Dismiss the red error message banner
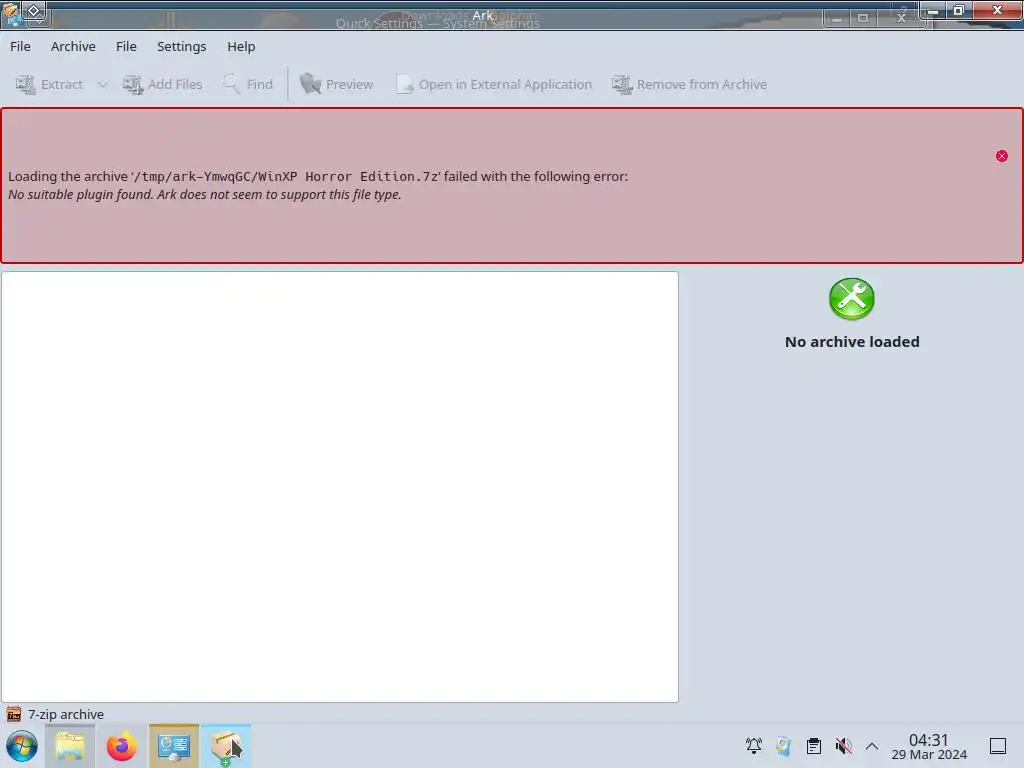Image resolution: width=1024 pixels, height=768 pixels. point(1002,156)
